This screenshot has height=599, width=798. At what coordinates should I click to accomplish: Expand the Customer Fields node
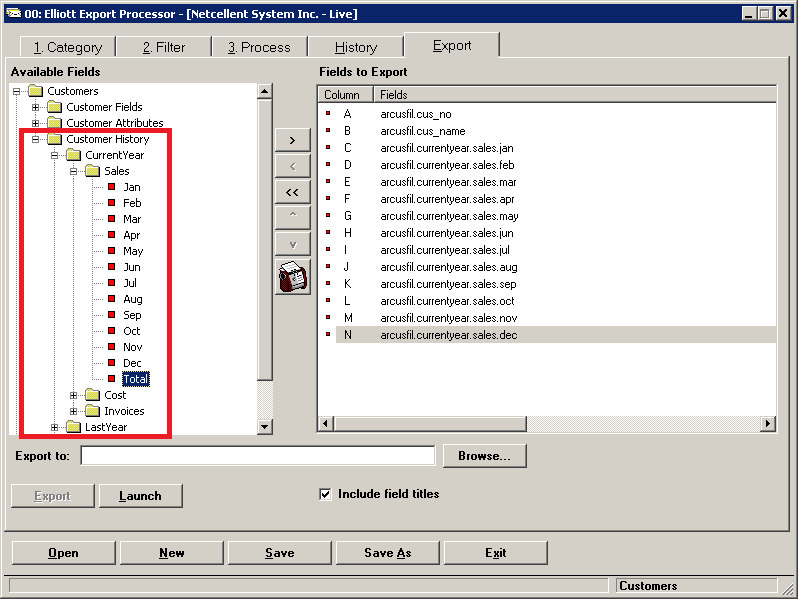tap(35, 107)
